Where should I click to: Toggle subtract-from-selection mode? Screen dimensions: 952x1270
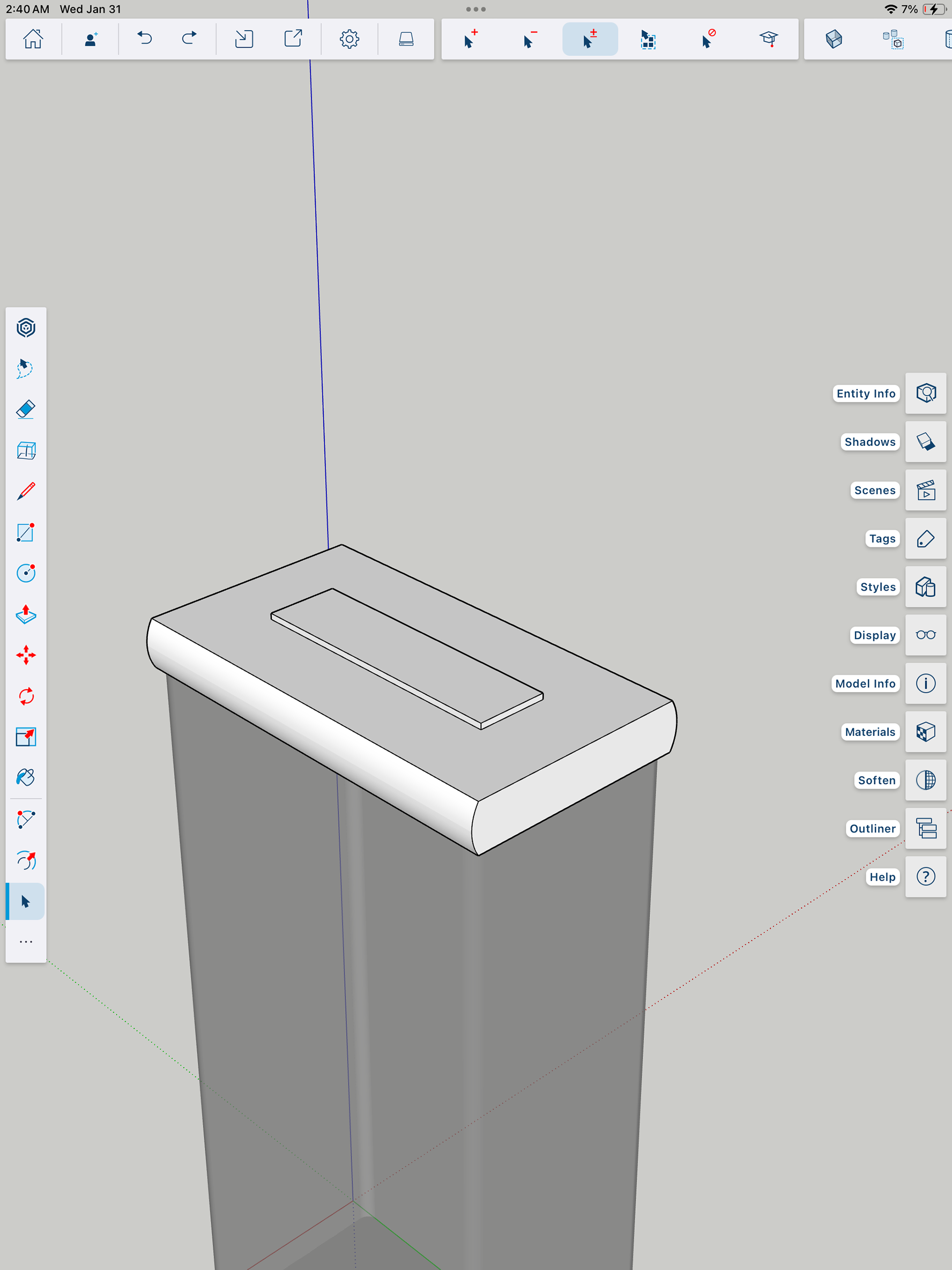530,39
